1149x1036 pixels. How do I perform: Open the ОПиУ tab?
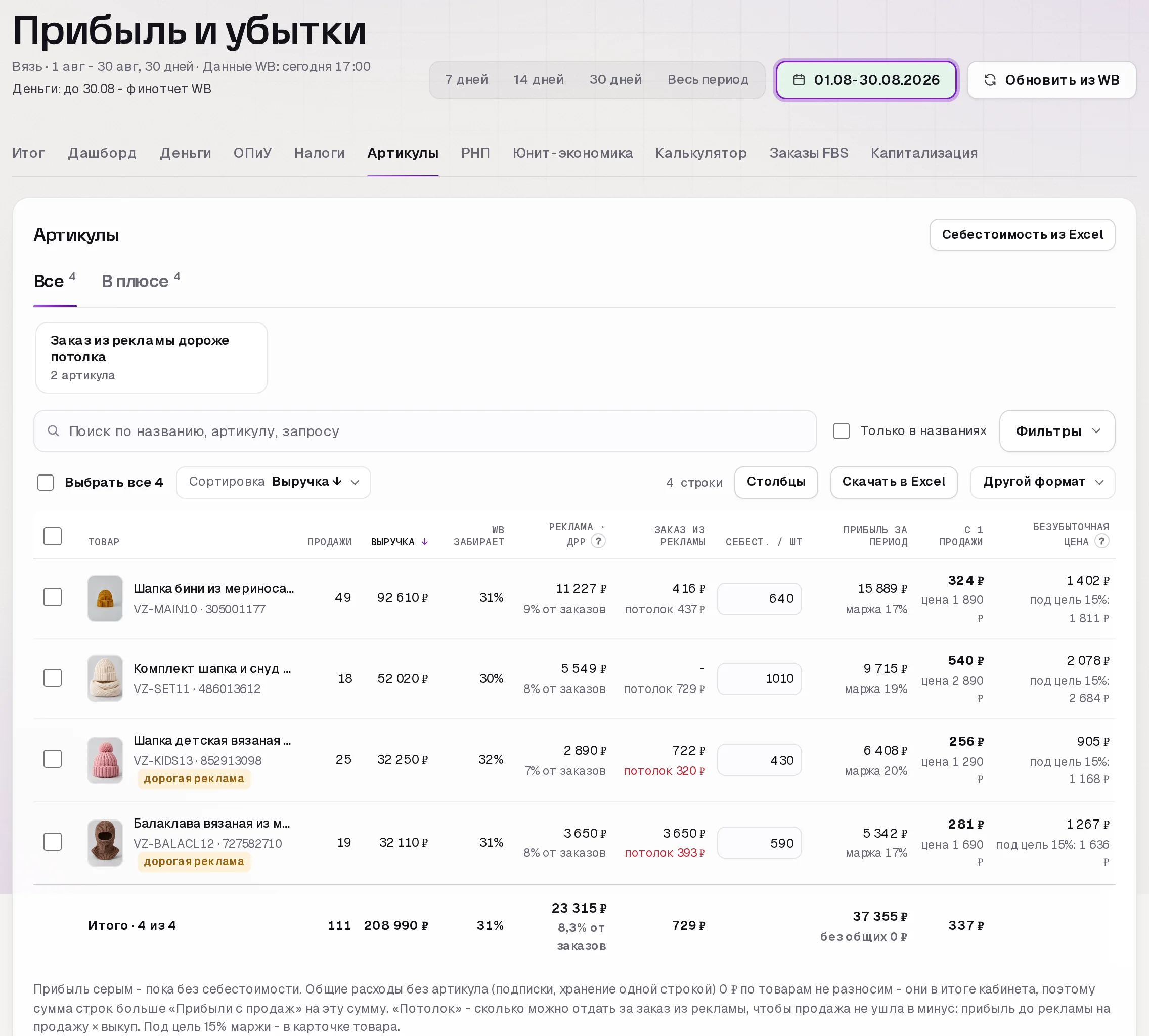pos(253,153)
